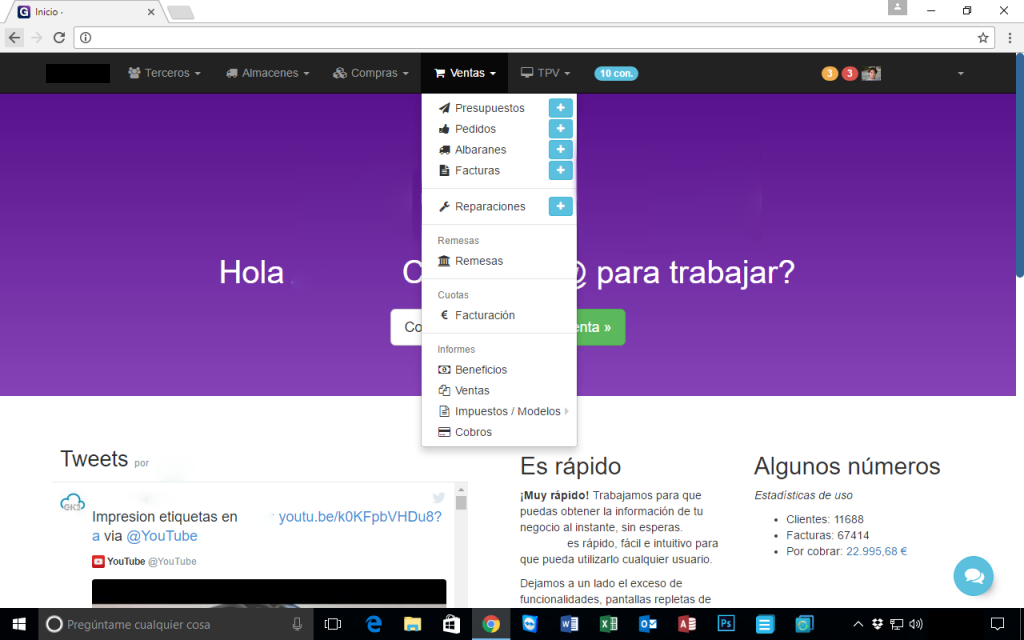The width and height of the screenshot is (1024, 640).
Task: Open the Almacenes dropdown
Action: [x=267, y=73]
